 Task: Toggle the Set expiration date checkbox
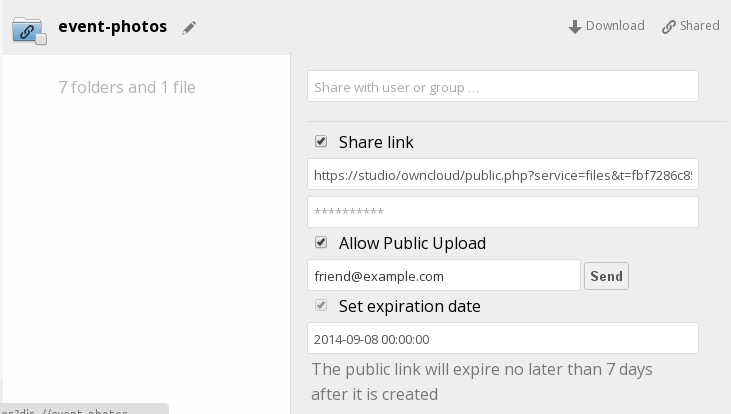coord(321,305)
